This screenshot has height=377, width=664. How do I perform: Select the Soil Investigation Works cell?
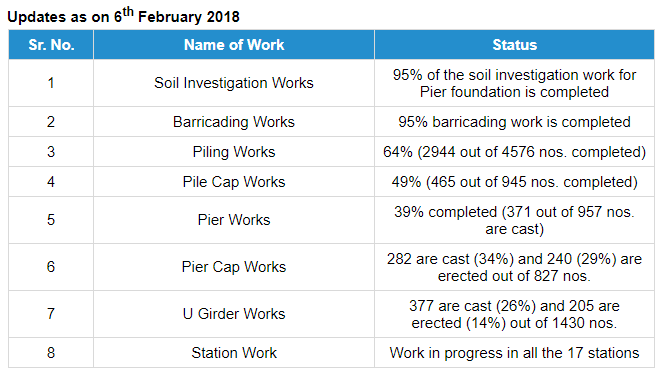tap(234, 83)
